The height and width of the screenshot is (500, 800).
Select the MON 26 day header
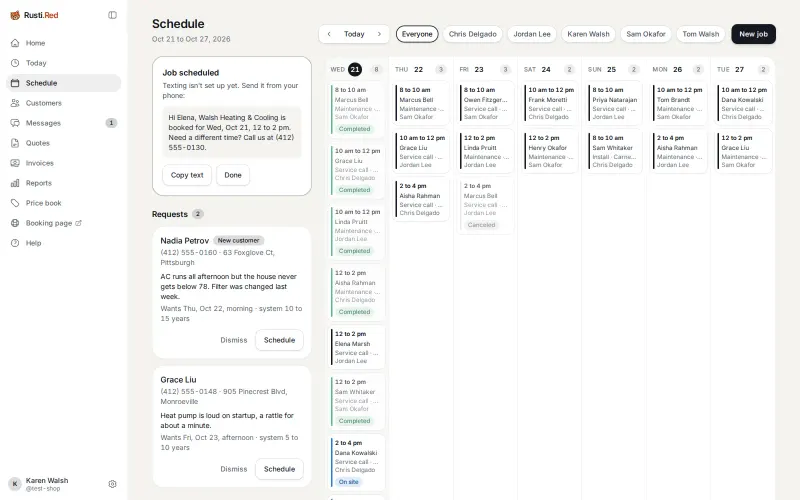tap(678, 69)
